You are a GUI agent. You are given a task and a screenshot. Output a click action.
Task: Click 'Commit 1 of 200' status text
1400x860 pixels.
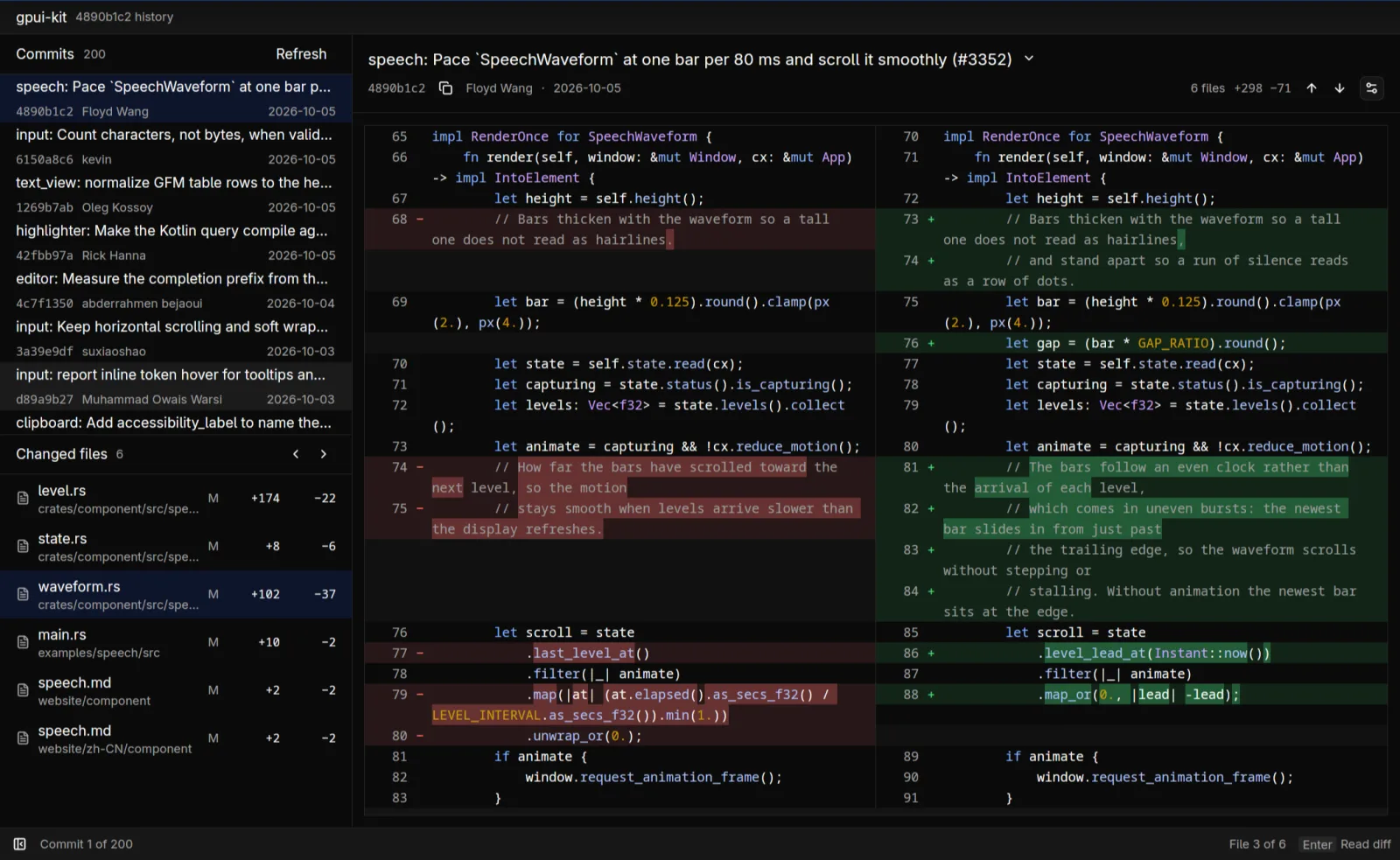coord(86,844)
